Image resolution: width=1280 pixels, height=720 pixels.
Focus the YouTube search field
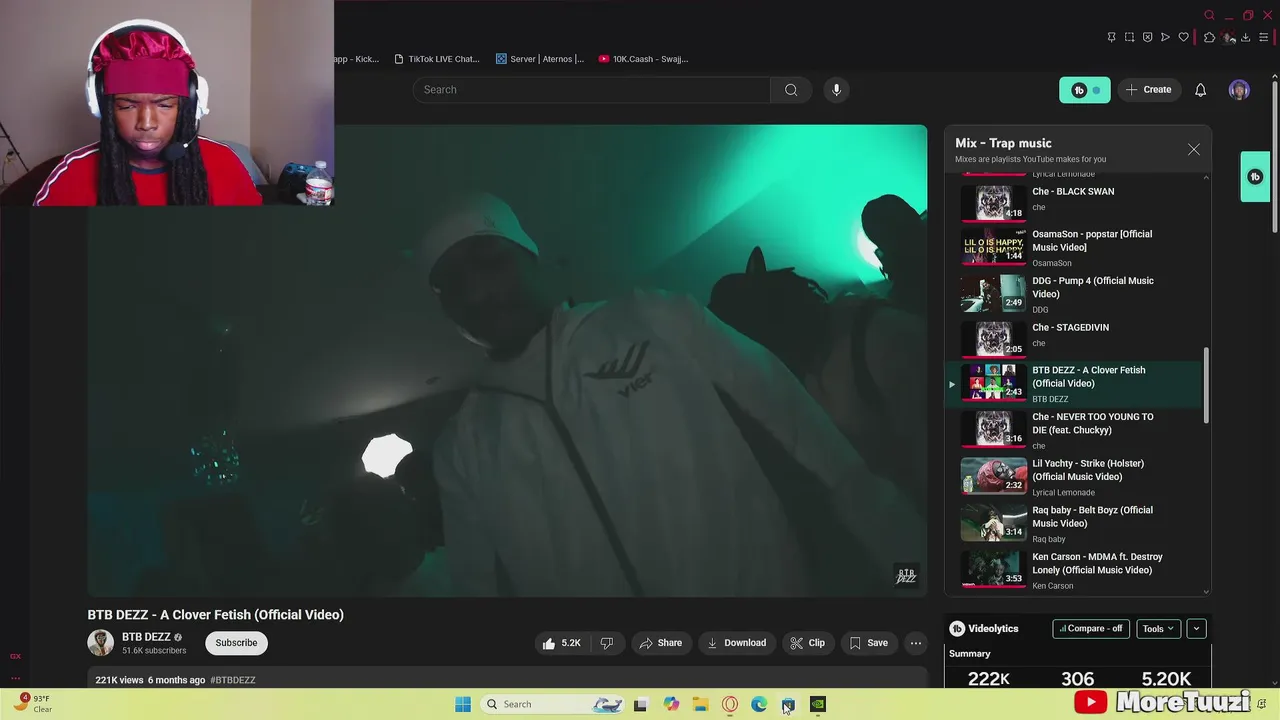pyautogui.click(x=591, y=90)
